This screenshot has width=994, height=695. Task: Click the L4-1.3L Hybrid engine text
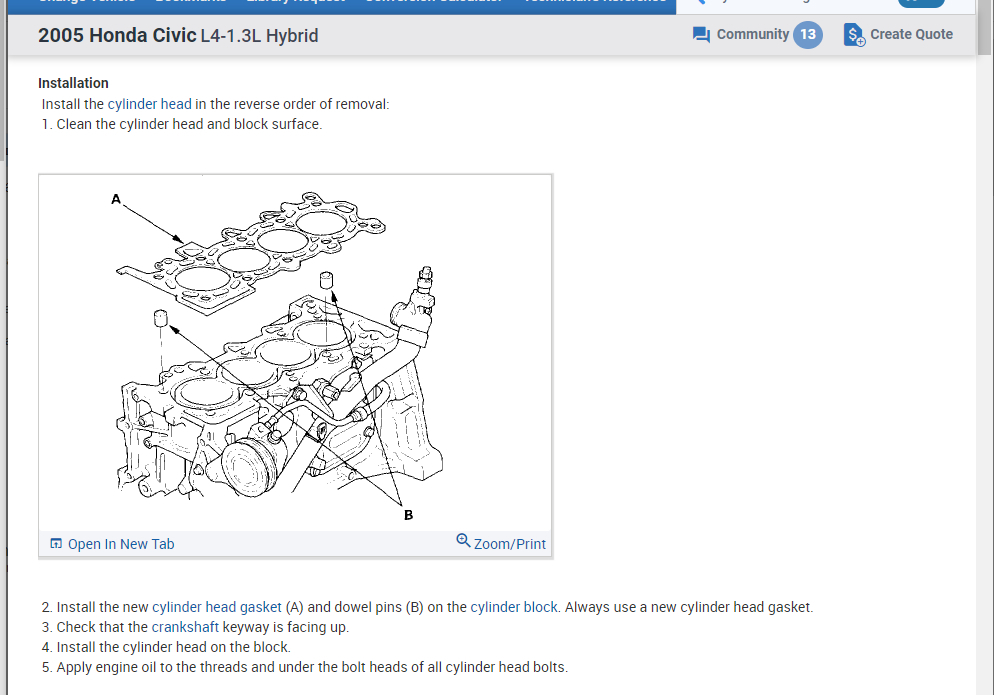(x=259, y=36)
